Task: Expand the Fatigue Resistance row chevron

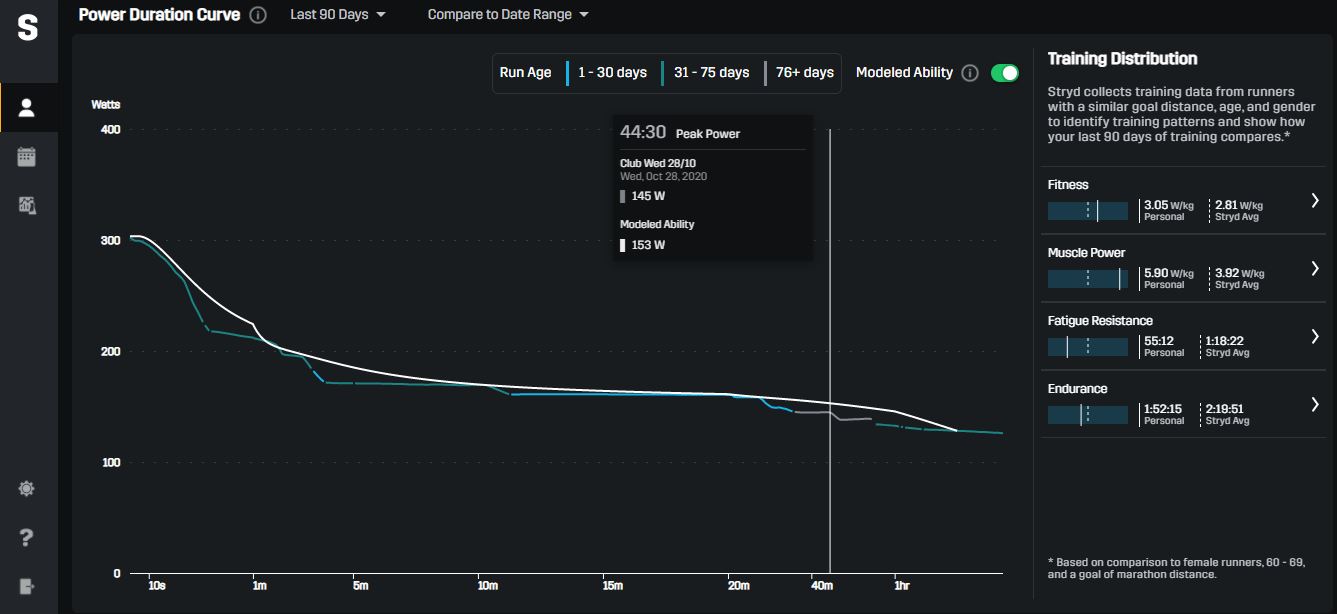Action: coord(1315,336)
